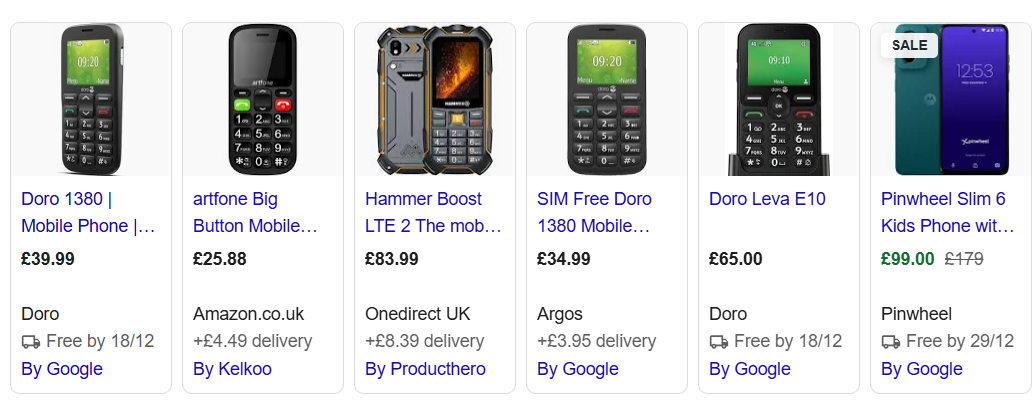Open the artfone Big Button phone image
Image resolution: width=1033 pixels, height=415 pixels.
click(262, 100)
